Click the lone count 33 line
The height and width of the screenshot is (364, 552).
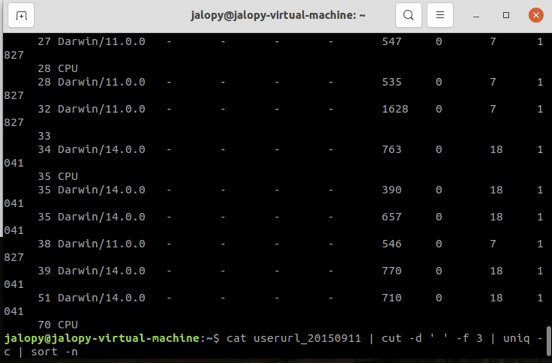pos(44,136)
